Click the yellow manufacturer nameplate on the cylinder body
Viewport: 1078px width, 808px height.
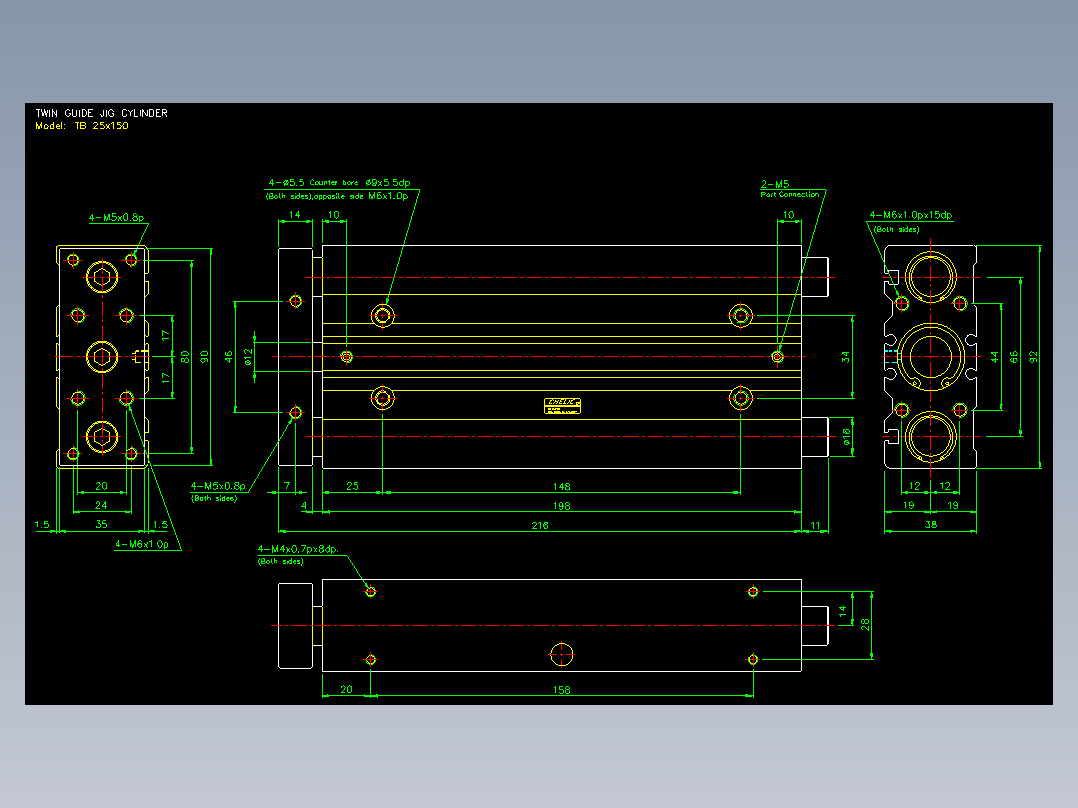(562, 406)
